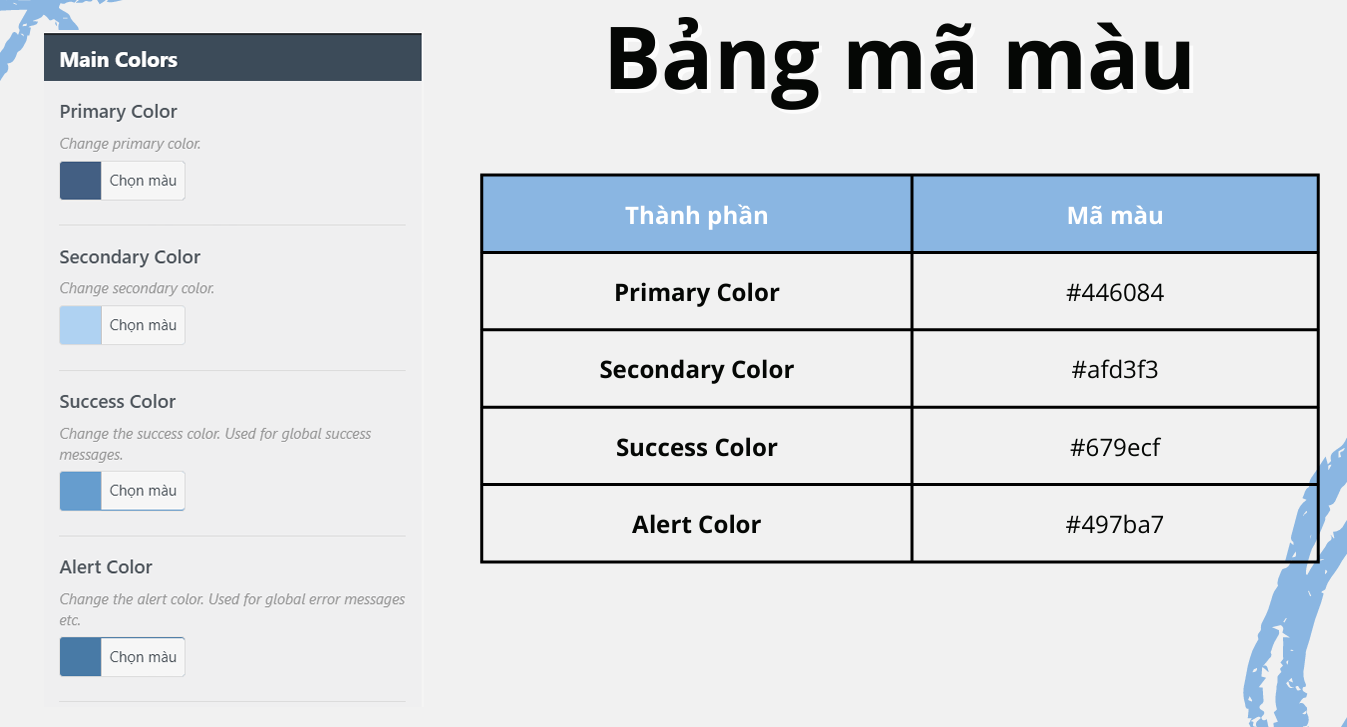Viewport: 1347px width, 727px height.
Task: Click the Primary Color dark blue swatch
Action: (80, 181)
